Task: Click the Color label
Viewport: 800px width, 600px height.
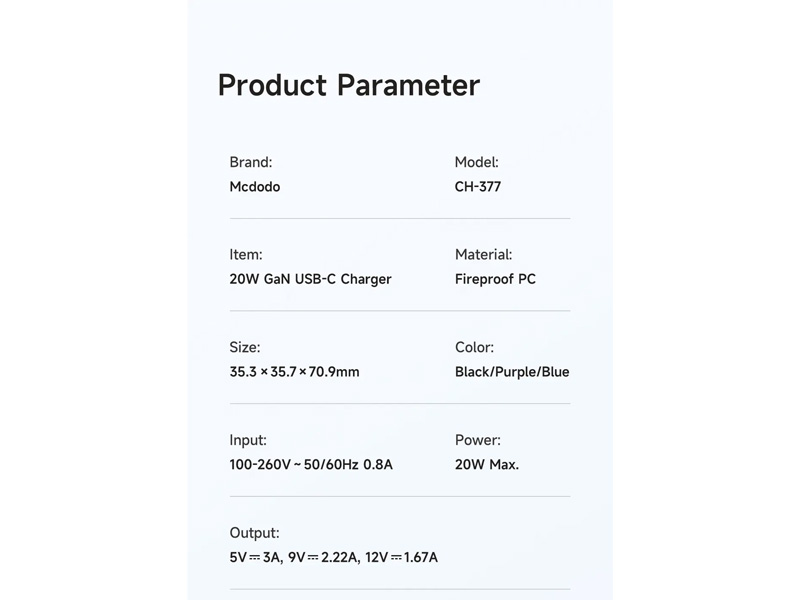Action: click(474, 348)
